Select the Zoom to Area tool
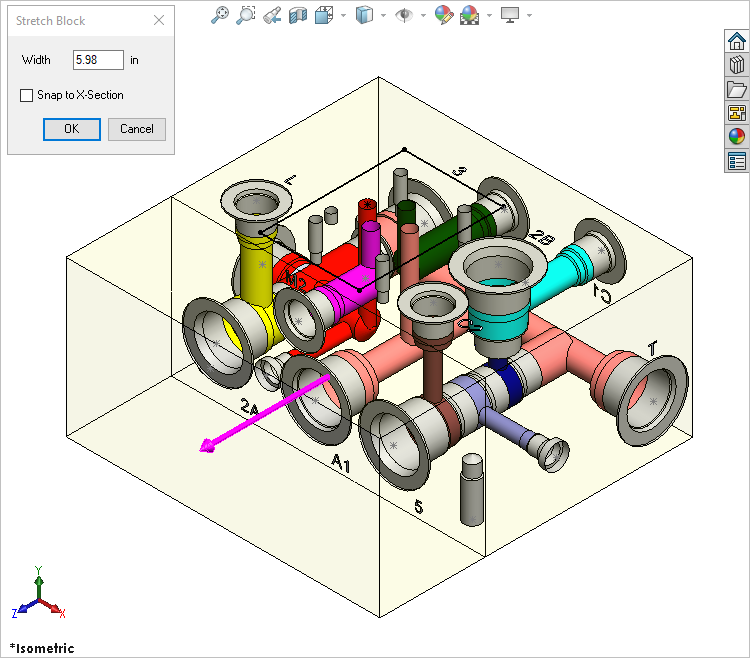750x658 pixels. [x=245, y=15]
